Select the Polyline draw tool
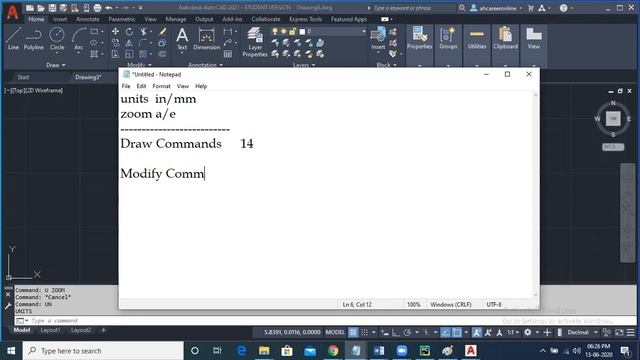Screen dimensions: 640x360 point(33,39)
